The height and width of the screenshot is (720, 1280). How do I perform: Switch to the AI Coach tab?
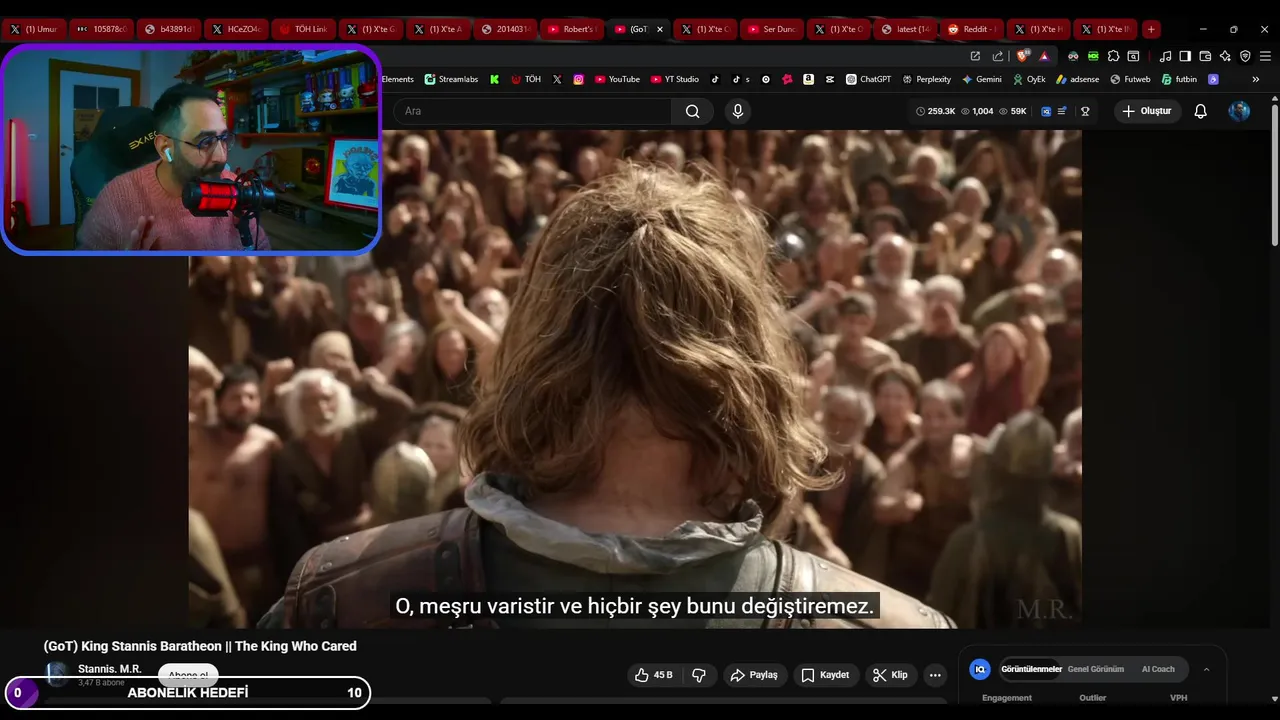[1158, 669]
